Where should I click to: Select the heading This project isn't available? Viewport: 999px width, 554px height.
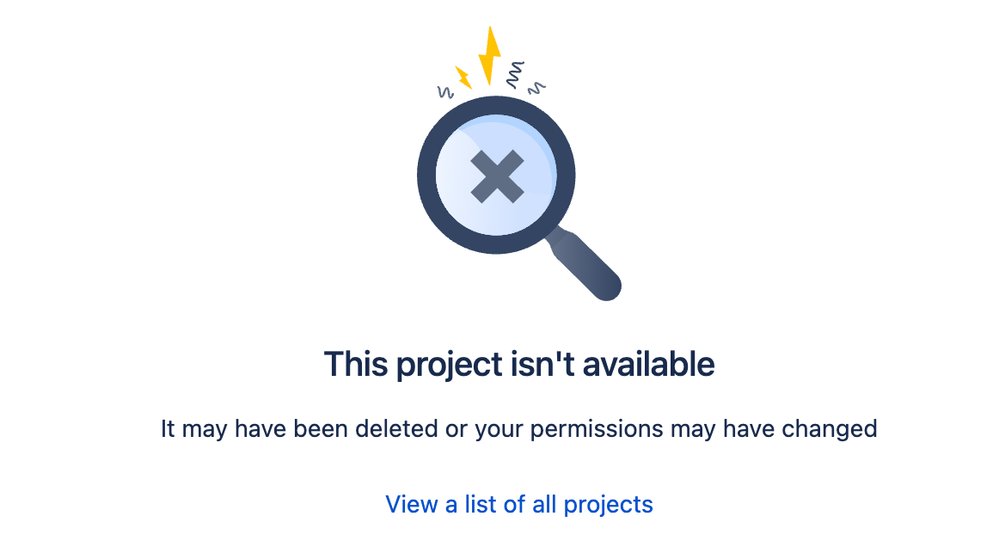(x=519, y=365)
